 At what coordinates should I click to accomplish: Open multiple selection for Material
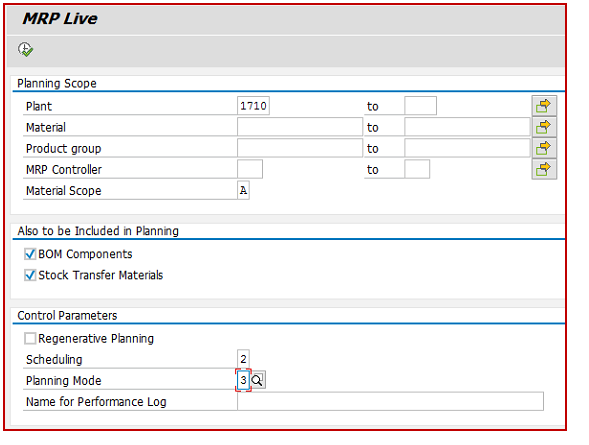tap(544, 127)
